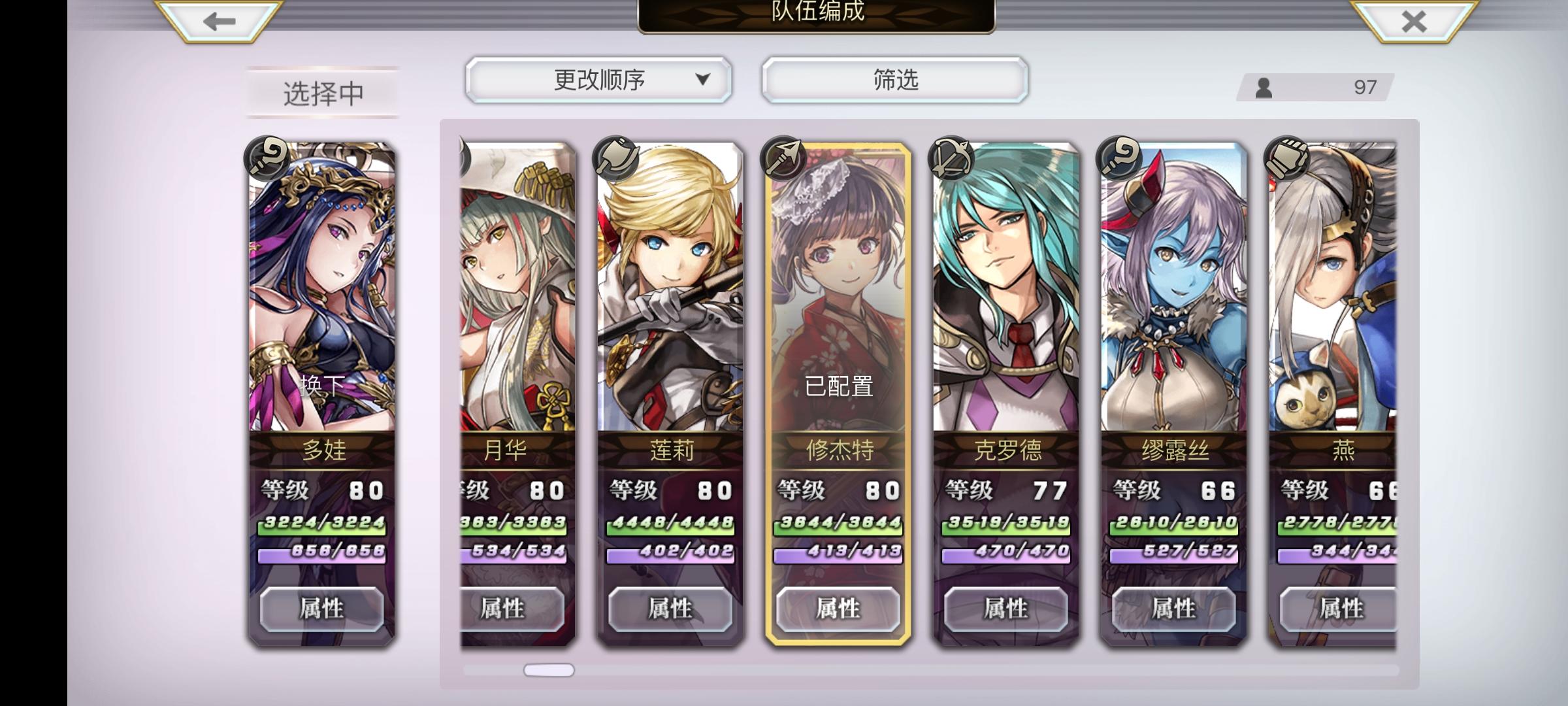Tap the character count person icon
The height and width of the screenshot is (706, 1568).
[x=1264, y=87]
